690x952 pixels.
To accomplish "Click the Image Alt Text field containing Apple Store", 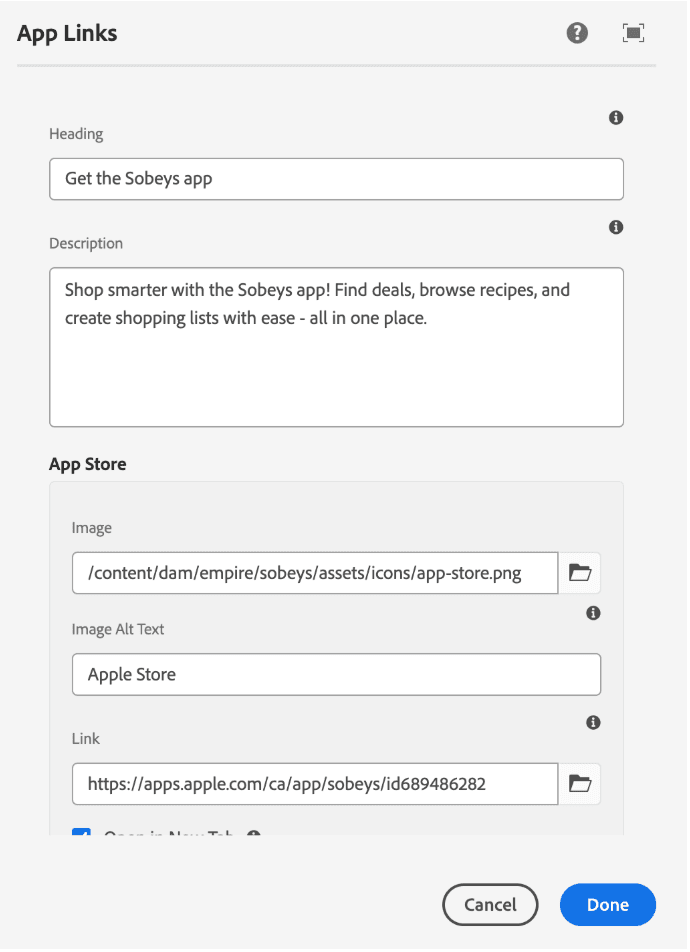I will [336, 674].
